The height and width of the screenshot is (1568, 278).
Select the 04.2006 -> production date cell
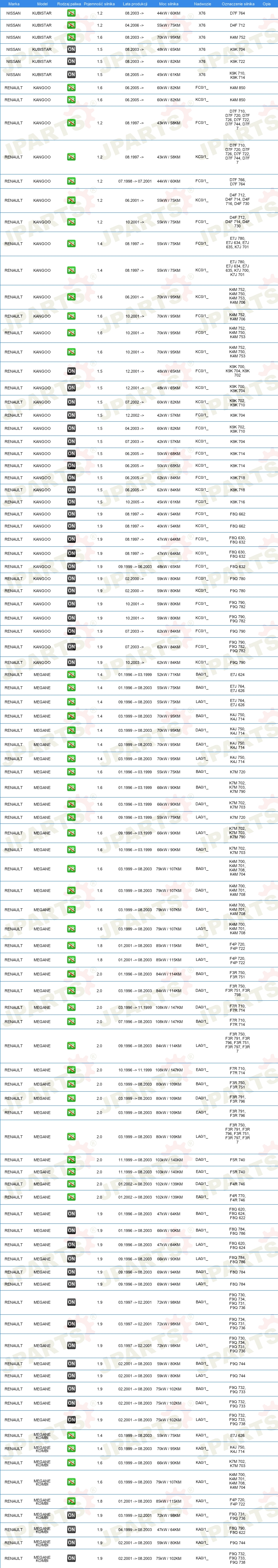(135, 26)
